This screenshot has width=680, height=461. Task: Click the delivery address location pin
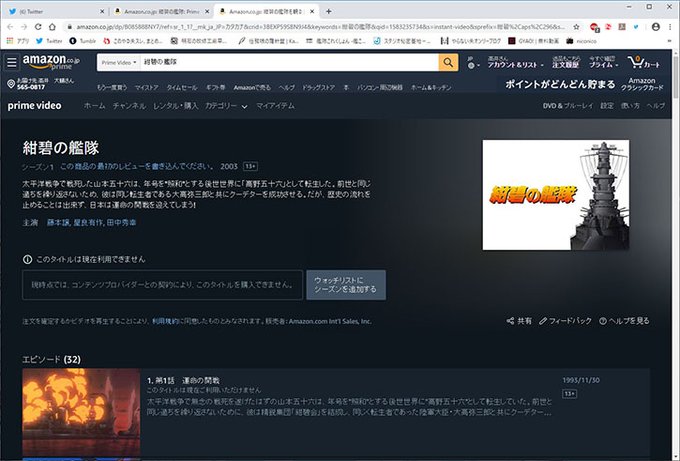[x=11, y=84]
